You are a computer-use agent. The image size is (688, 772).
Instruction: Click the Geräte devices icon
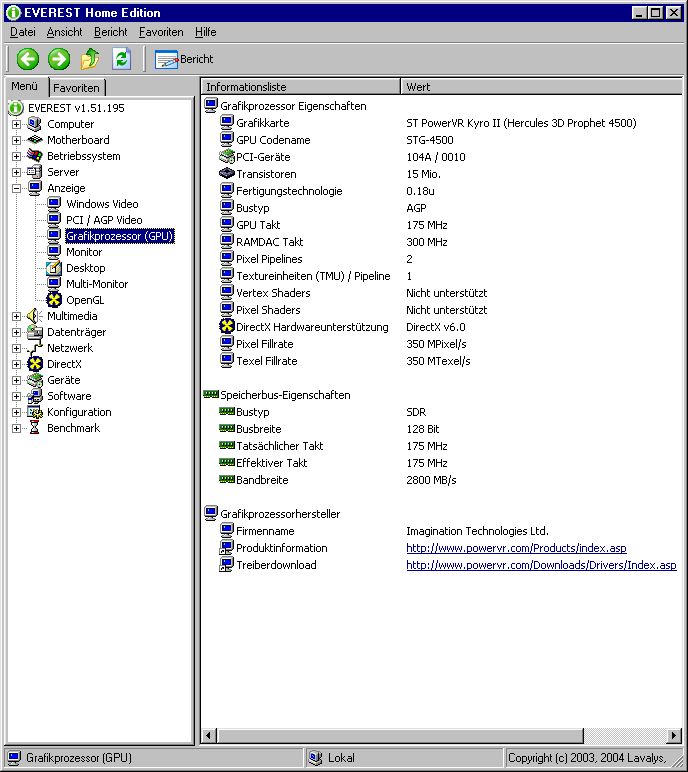point(34,380)
